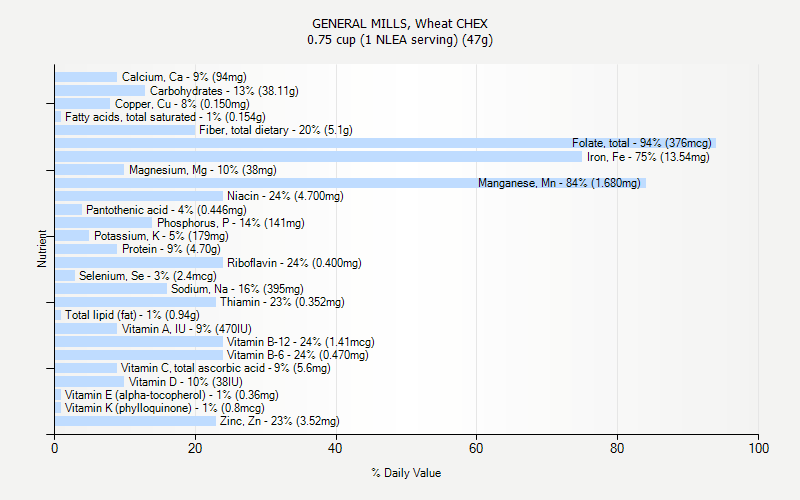This screenshot has width=800, height=500.
Task: Click the Pantothenic acid - 4% label
Action: [166, 210]
